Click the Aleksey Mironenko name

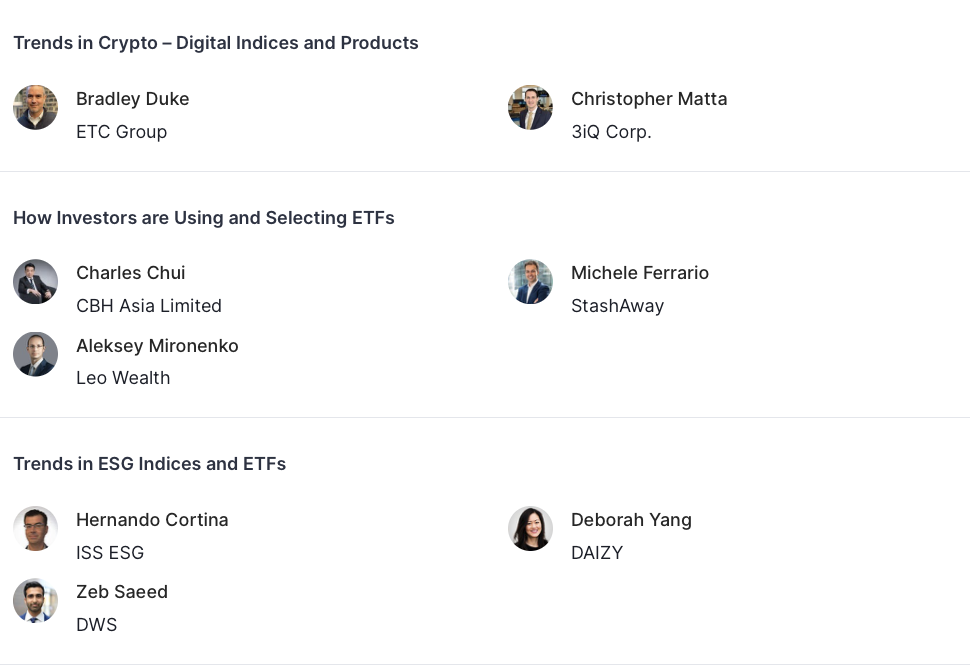[157, 346]
